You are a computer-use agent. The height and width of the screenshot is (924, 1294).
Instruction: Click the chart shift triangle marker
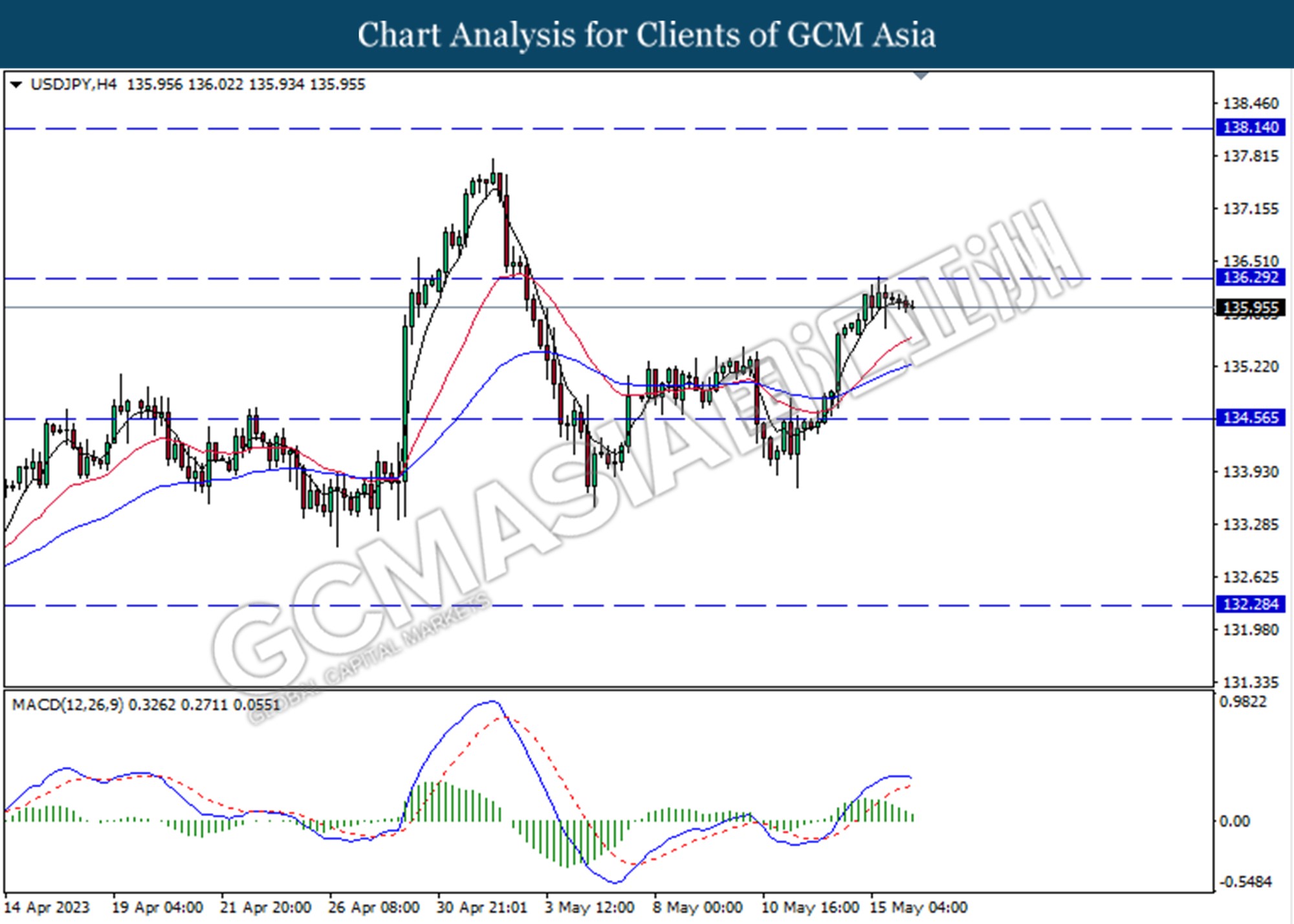921,76
